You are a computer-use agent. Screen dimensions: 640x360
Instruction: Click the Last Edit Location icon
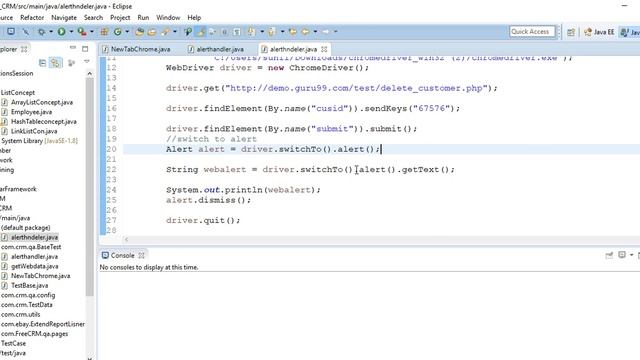coord(293,31)
